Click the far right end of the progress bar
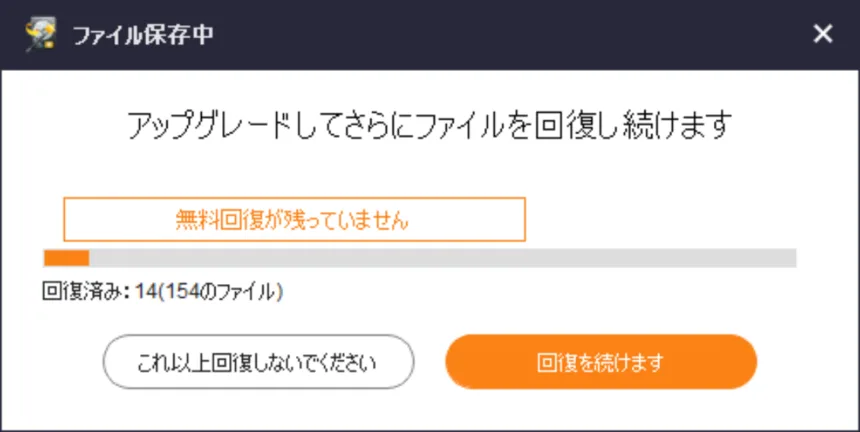The image size is (860, 432). click(790, 258)
